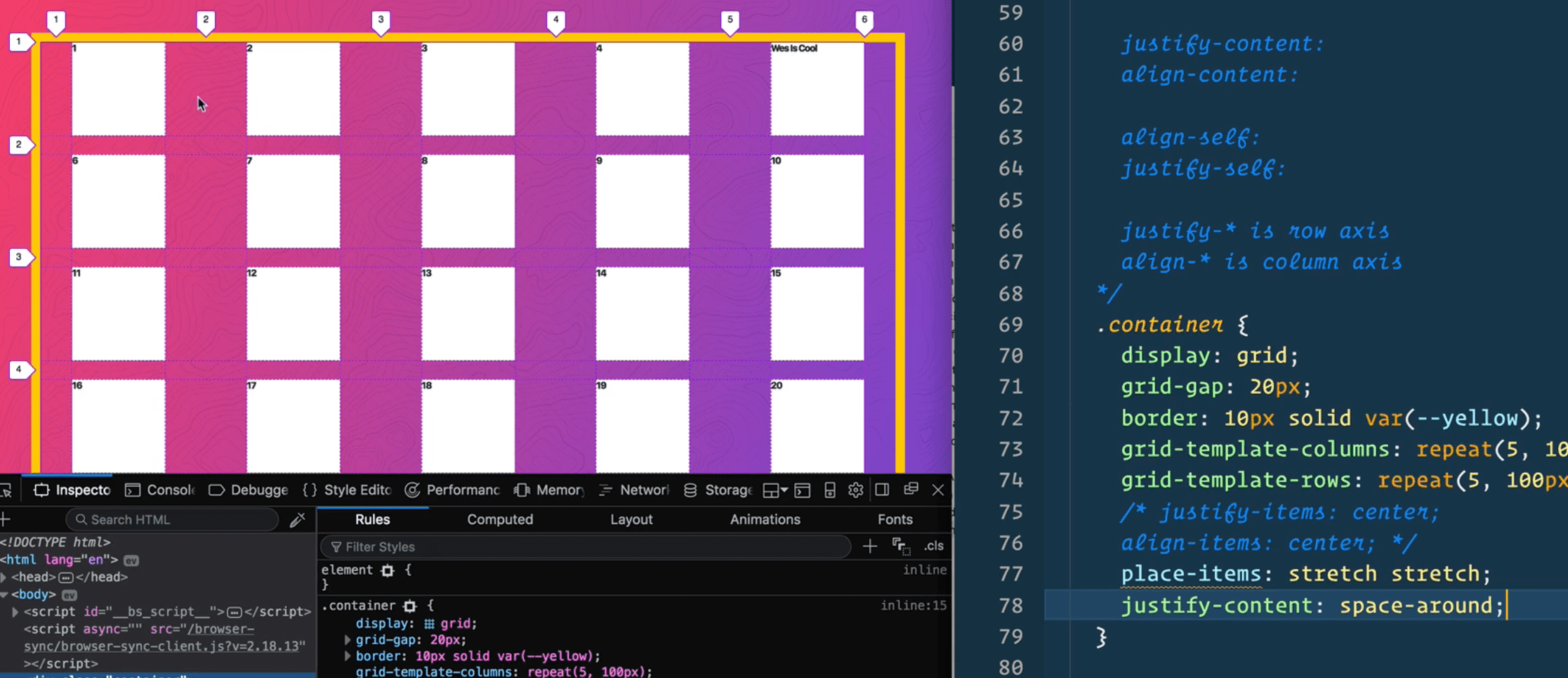1568x678 pixels.
Task: Toggle pseudo-class panel icon
Action: (x=901, y=546)
